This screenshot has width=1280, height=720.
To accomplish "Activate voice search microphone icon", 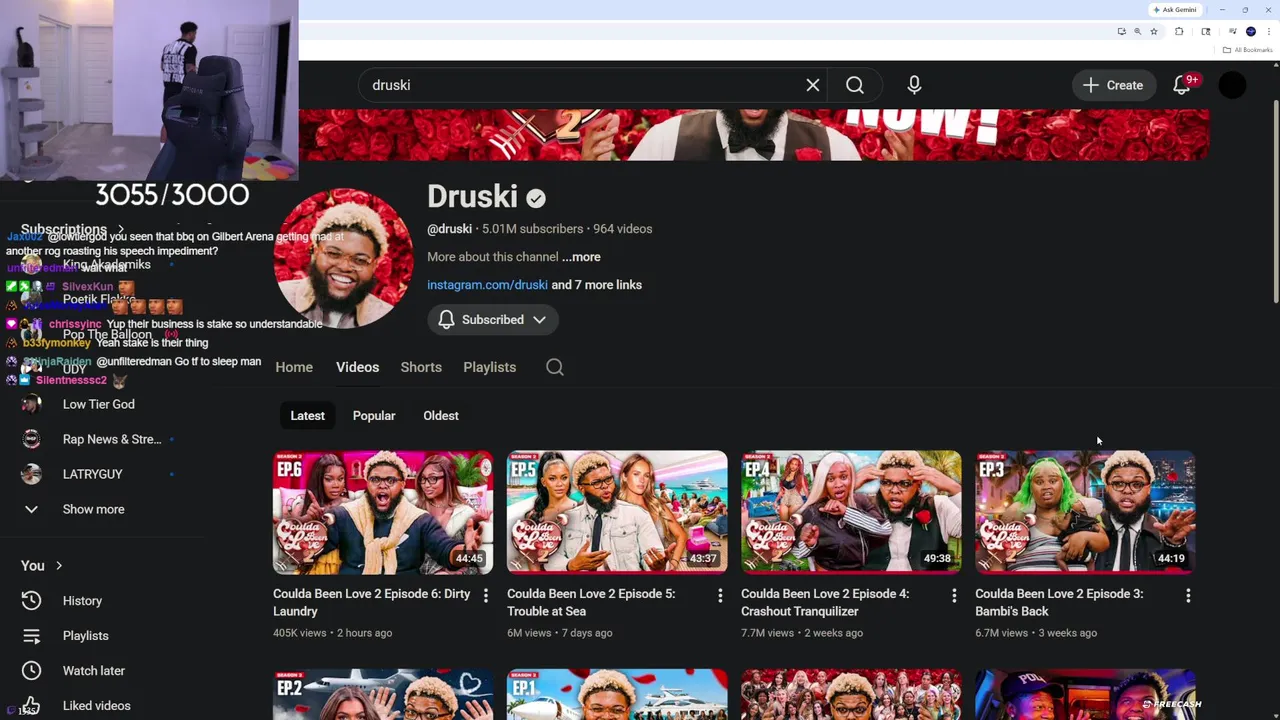I will 914,85.
